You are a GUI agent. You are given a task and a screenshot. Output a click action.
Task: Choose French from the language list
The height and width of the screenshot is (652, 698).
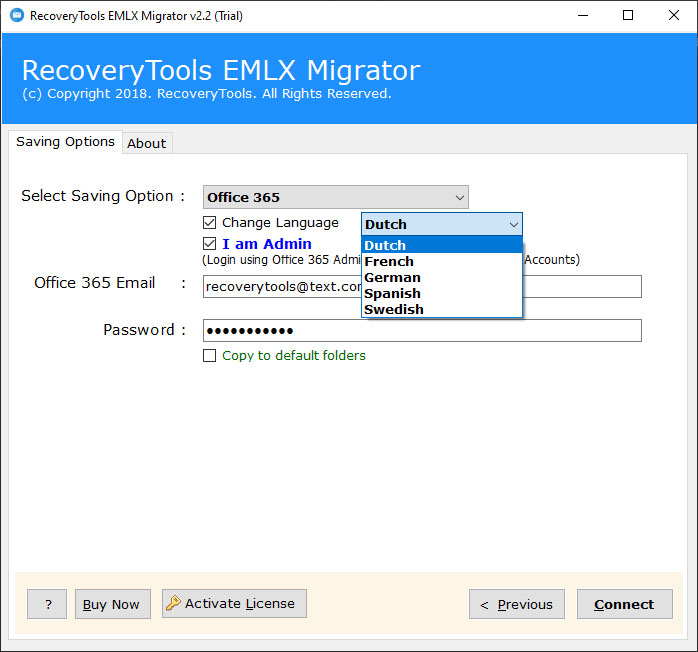[x=442, y=261]
